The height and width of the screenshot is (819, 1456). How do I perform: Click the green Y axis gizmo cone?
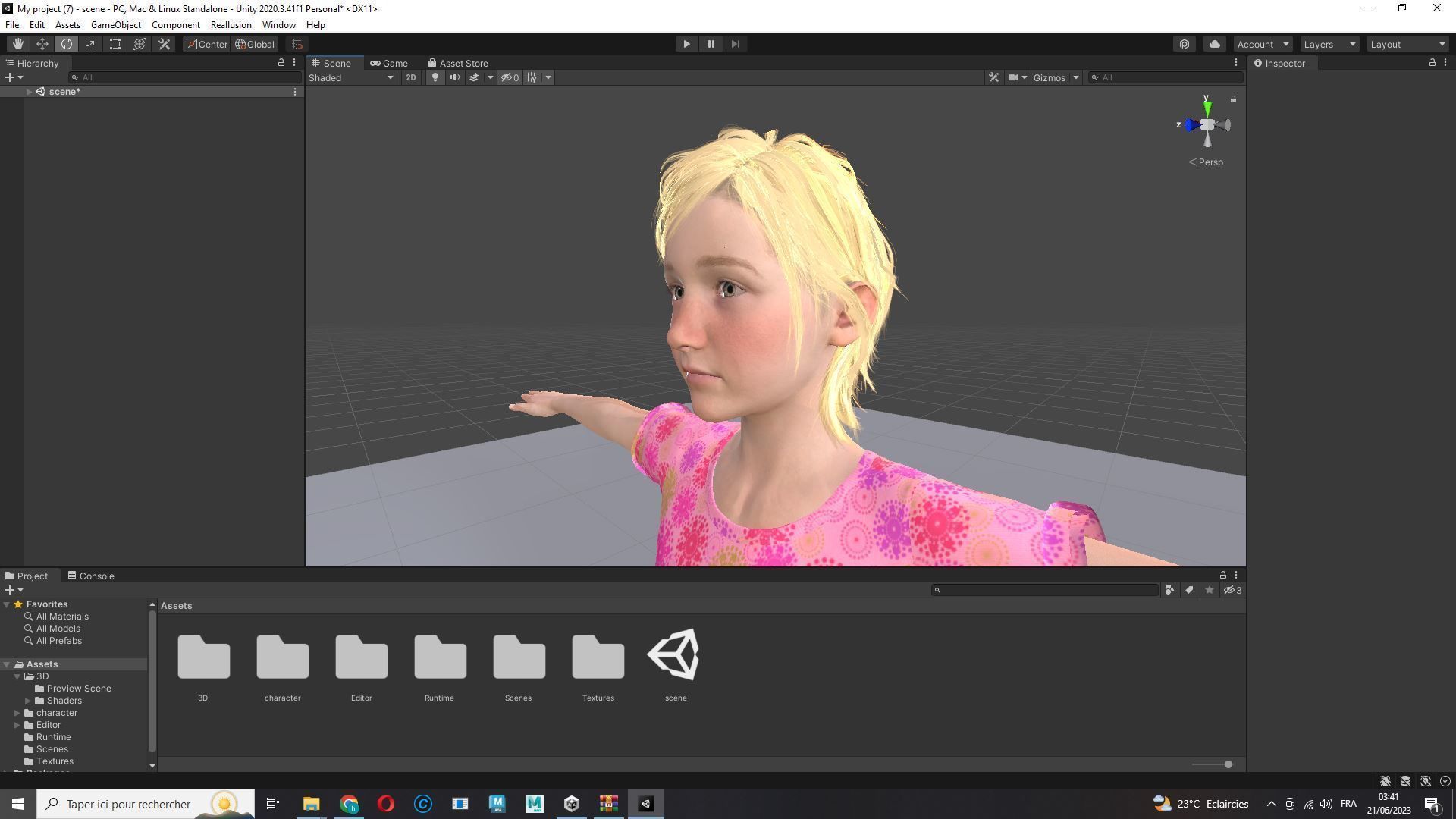1207,108
